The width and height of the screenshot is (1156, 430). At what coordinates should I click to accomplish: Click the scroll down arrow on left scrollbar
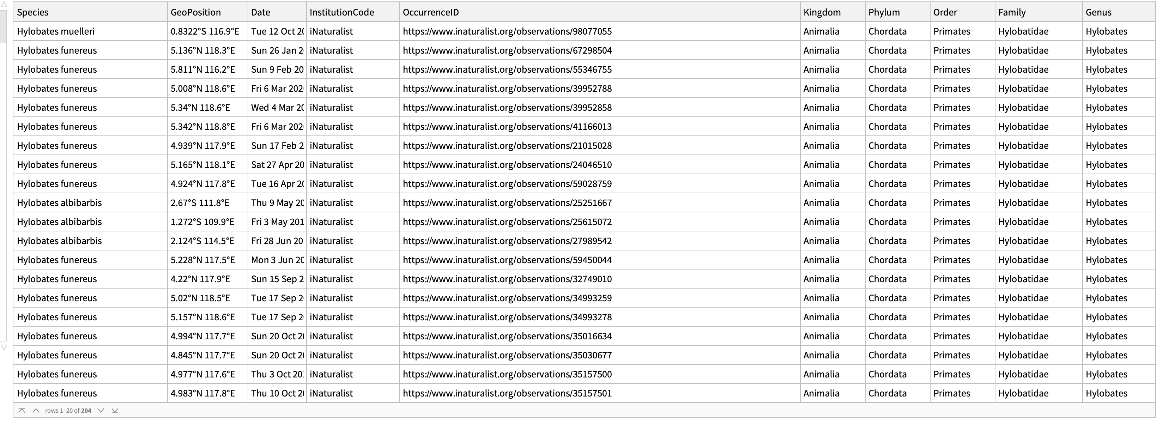(x=4, y=346)
